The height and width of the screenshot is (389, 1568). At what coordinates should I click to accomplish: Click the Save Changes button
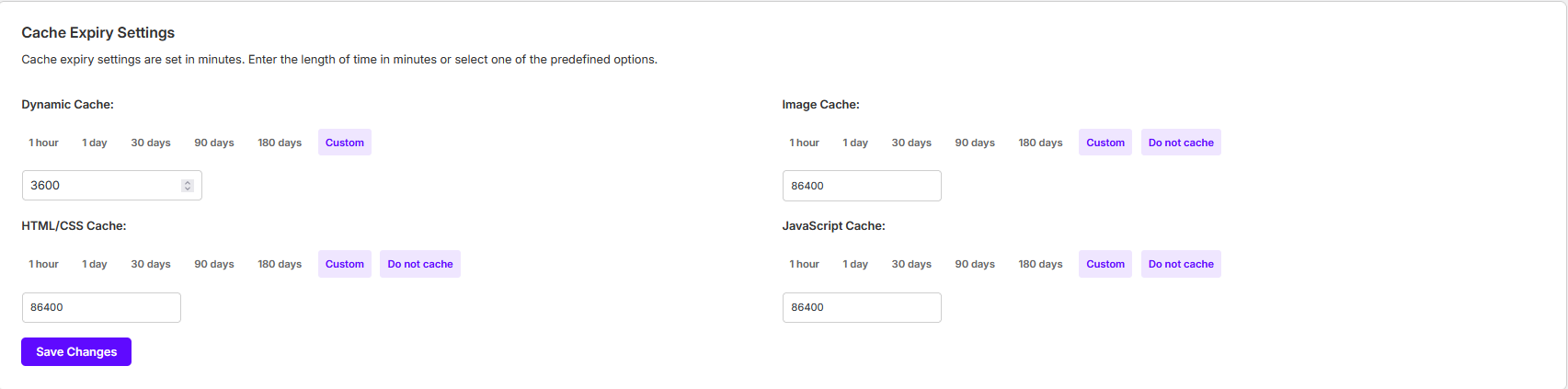pyautogui.click(x=76, y=351)
